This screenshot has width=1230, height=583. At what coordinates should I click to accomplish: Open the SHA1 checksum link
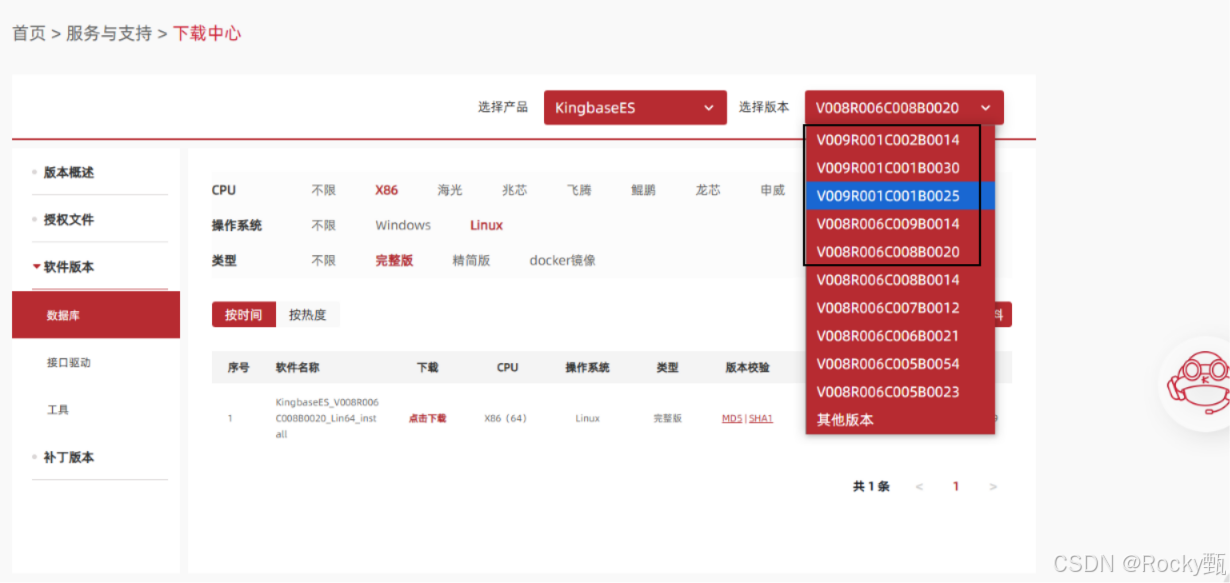pyautogui.click(x=761, y=418)
